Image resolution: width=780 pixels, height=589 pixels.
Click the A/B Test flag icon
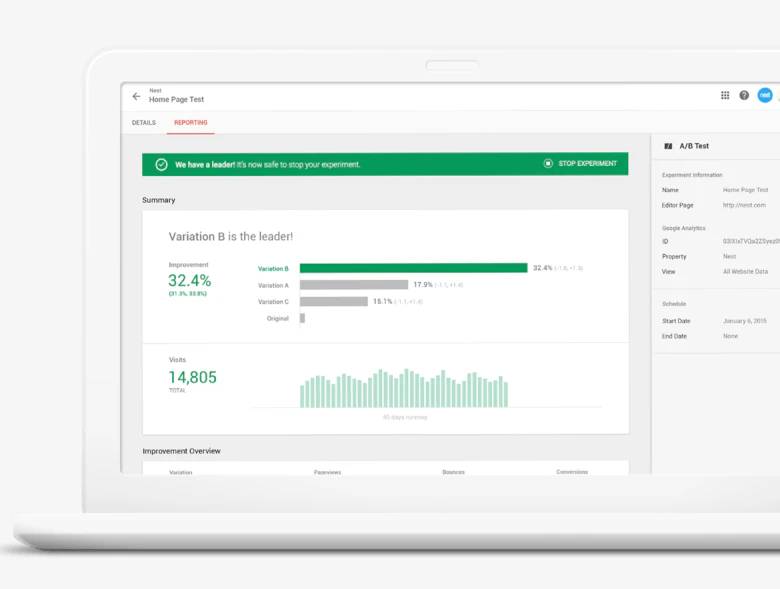(668, 146)
